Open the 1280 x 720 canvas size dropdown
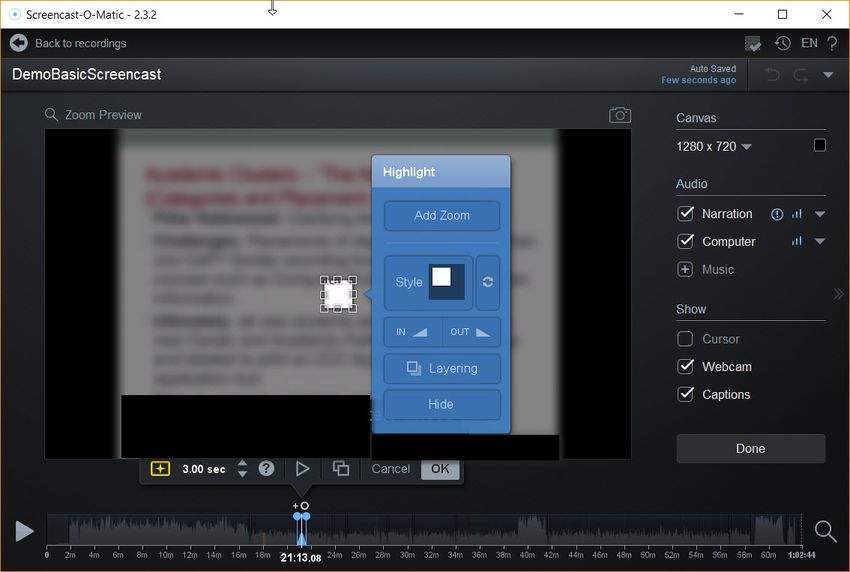Image resolution: width=850 pixels, height=572 pixels. (713, 146)
